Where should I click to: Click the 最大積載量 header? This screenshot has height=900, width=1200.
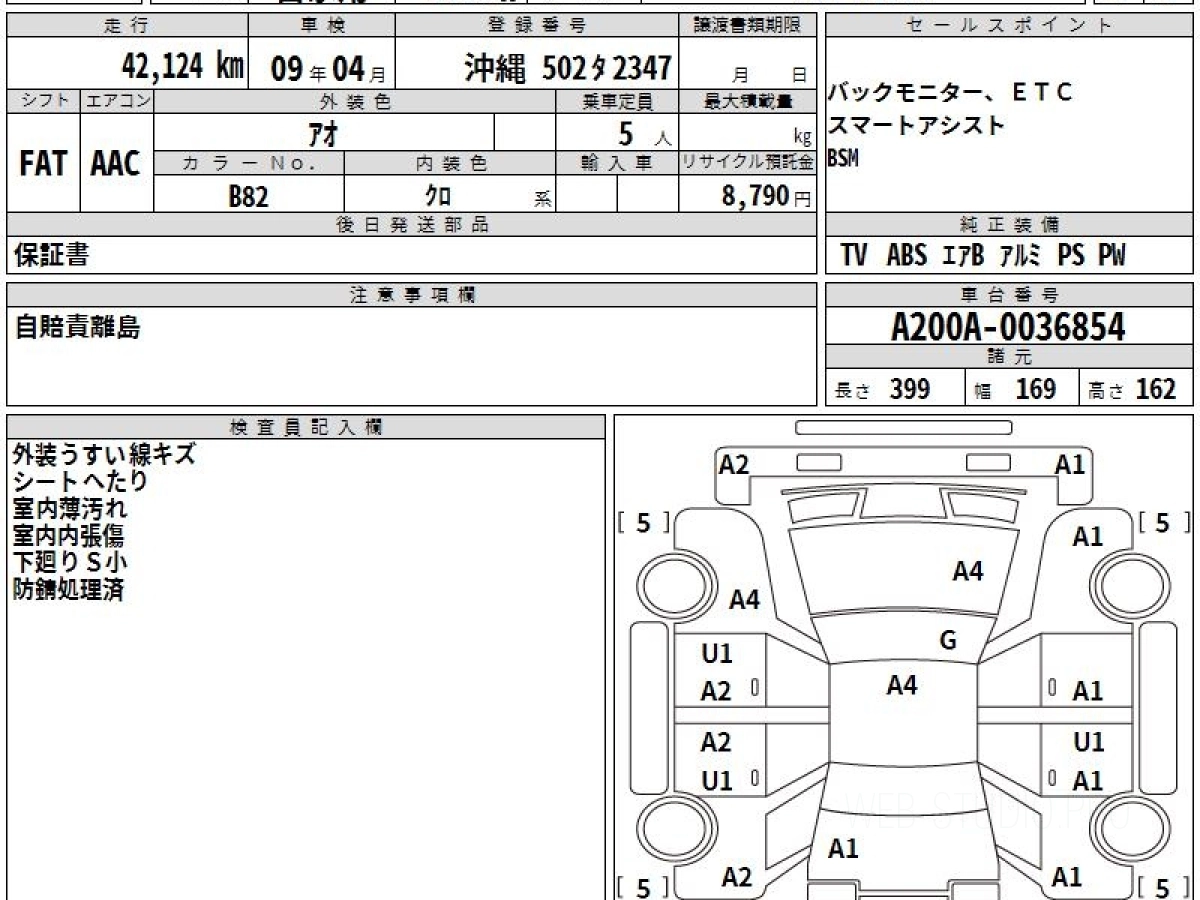[x=747, y=101]
